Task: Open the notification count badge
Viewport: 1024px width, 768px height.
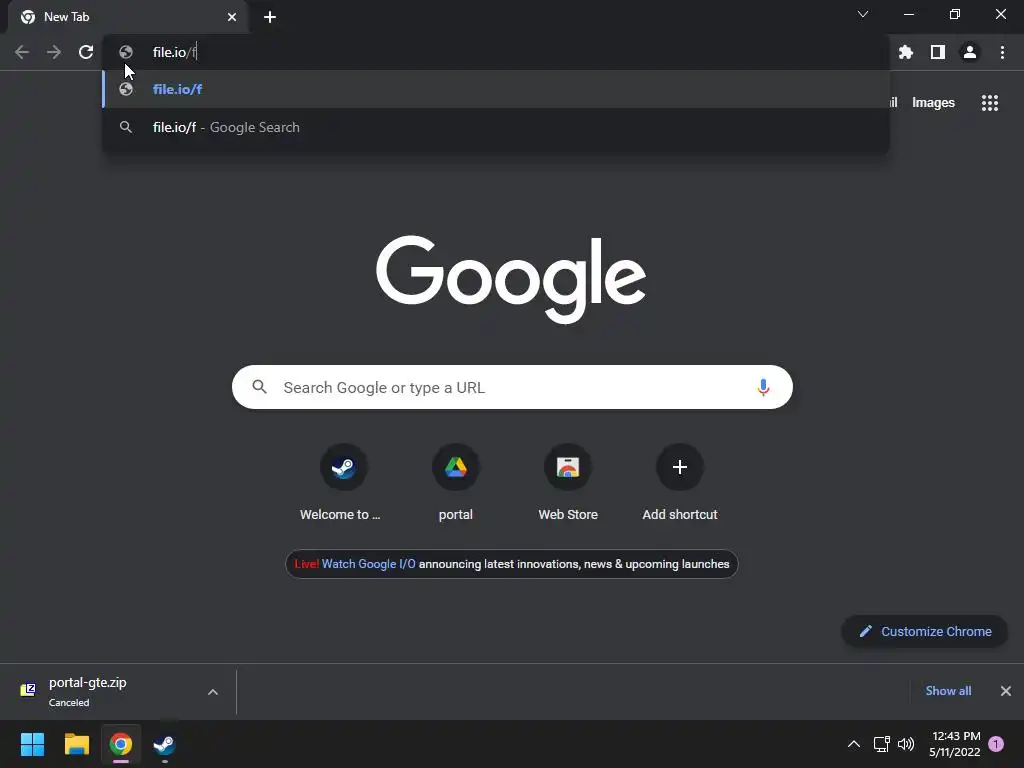Action: click(996, 744)
